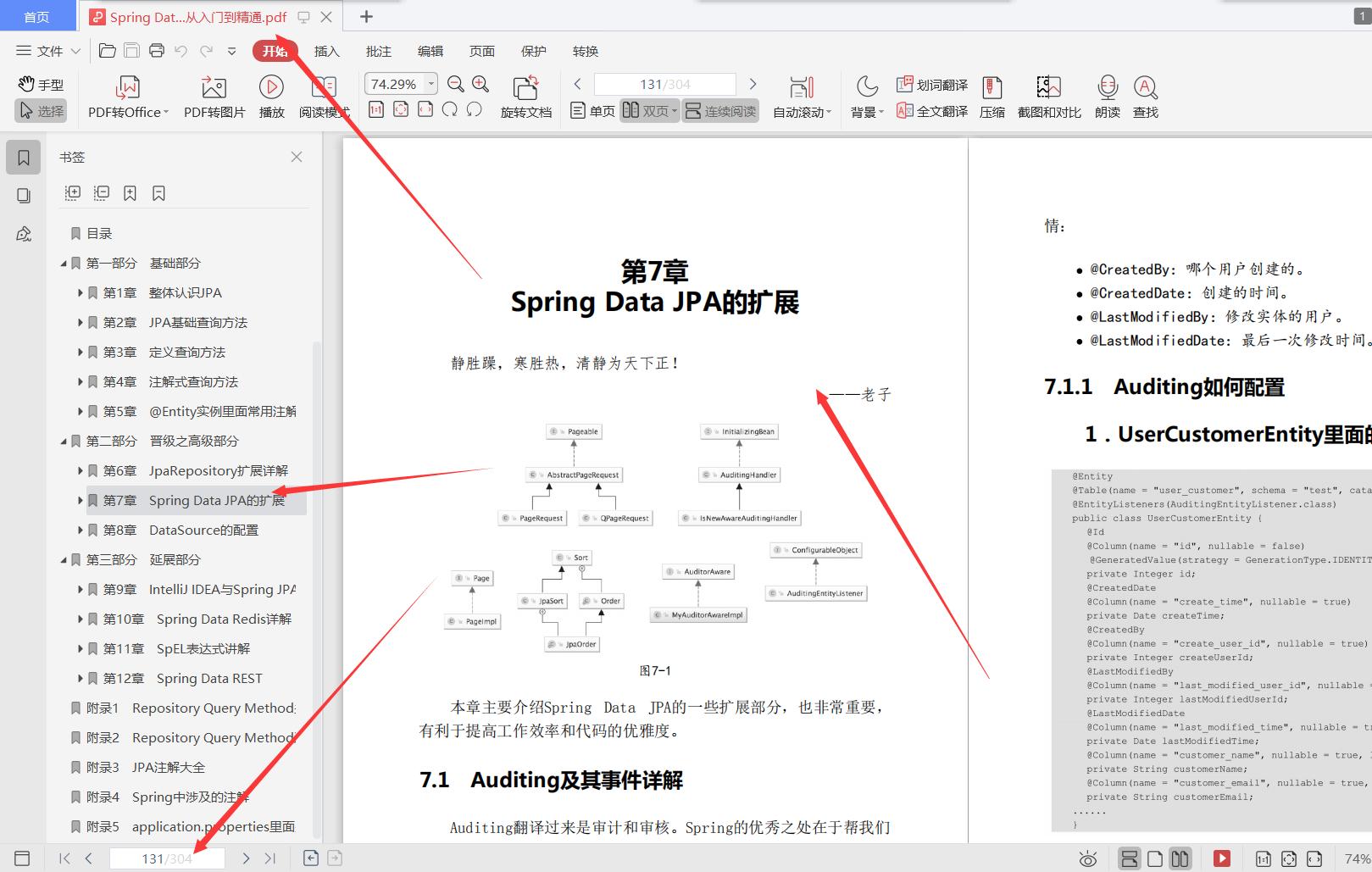Collapse 第二部分 晋级之高级部分
Viewport: 1372px width, 872px height.
[64, 442]
